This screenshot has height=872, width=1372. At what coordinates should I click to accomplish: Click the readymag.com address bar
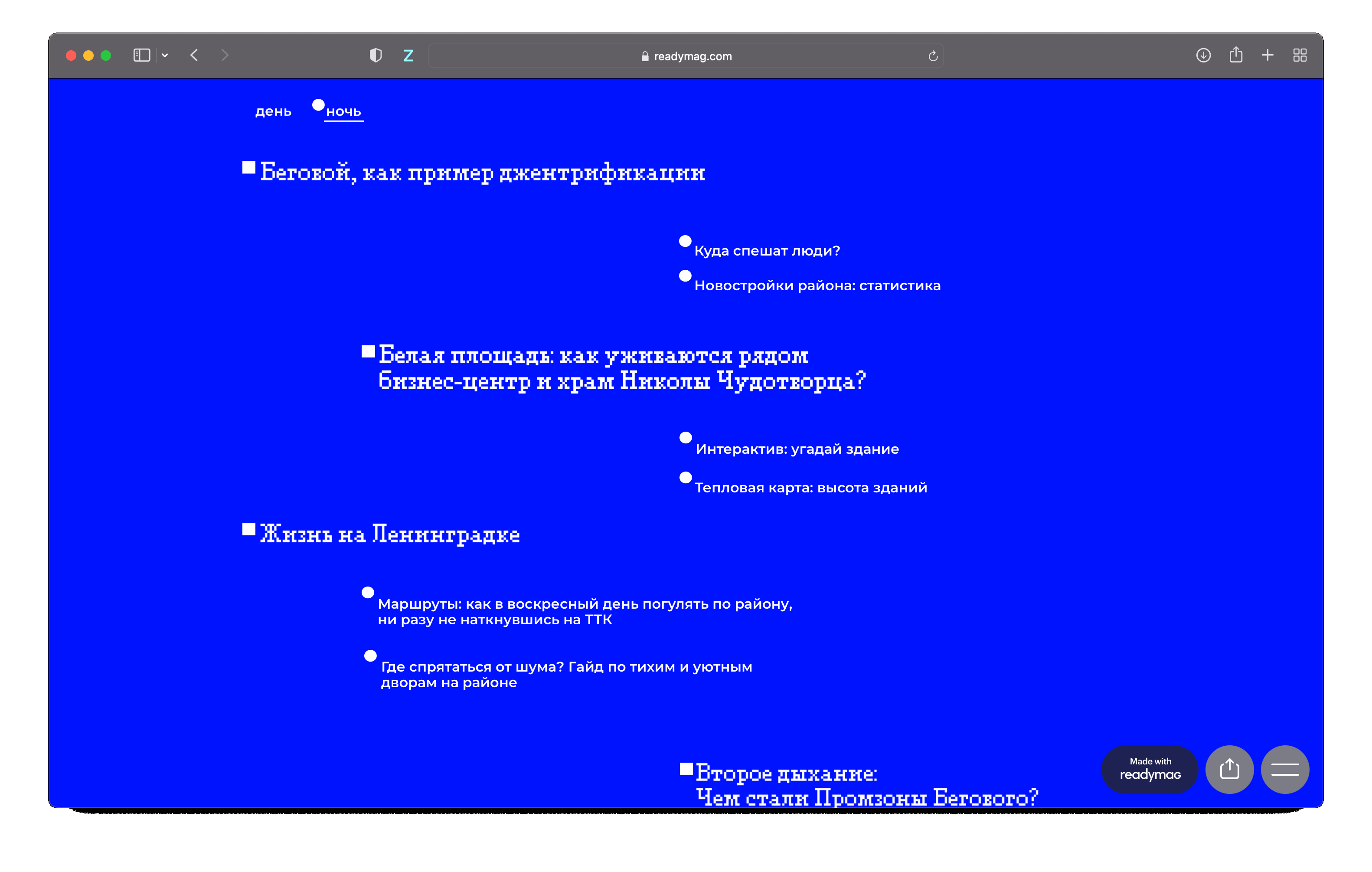[686, 56]
